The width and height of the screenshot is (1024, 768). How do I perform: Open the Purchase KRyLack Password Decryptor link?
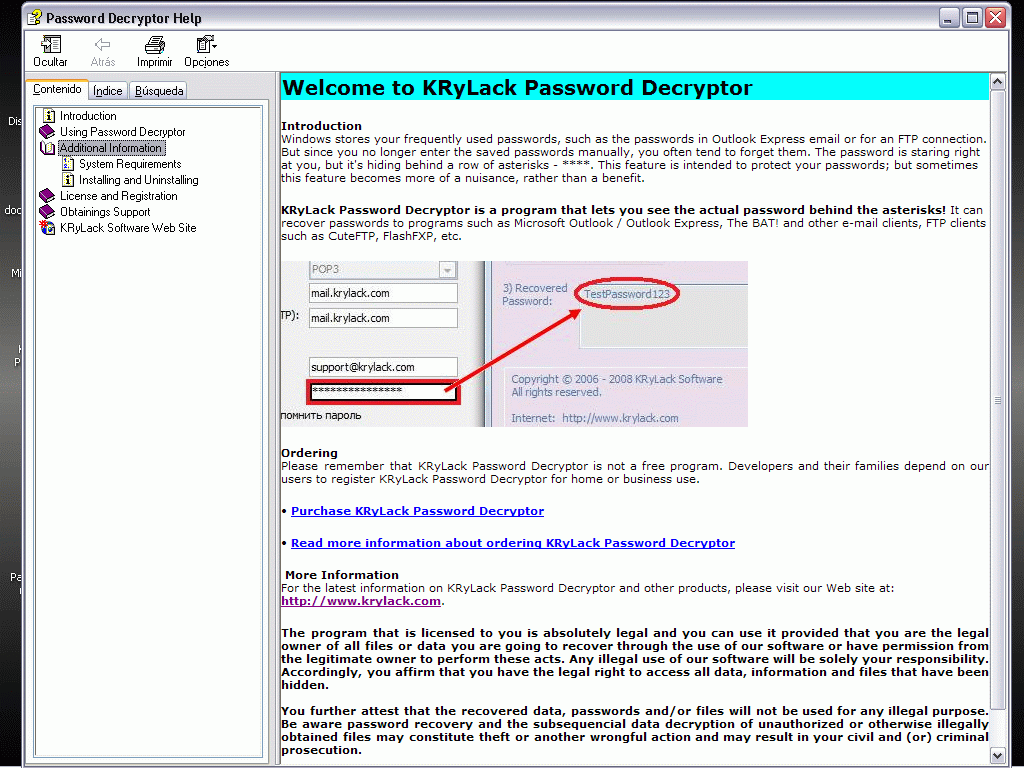(x=417, y=511)
